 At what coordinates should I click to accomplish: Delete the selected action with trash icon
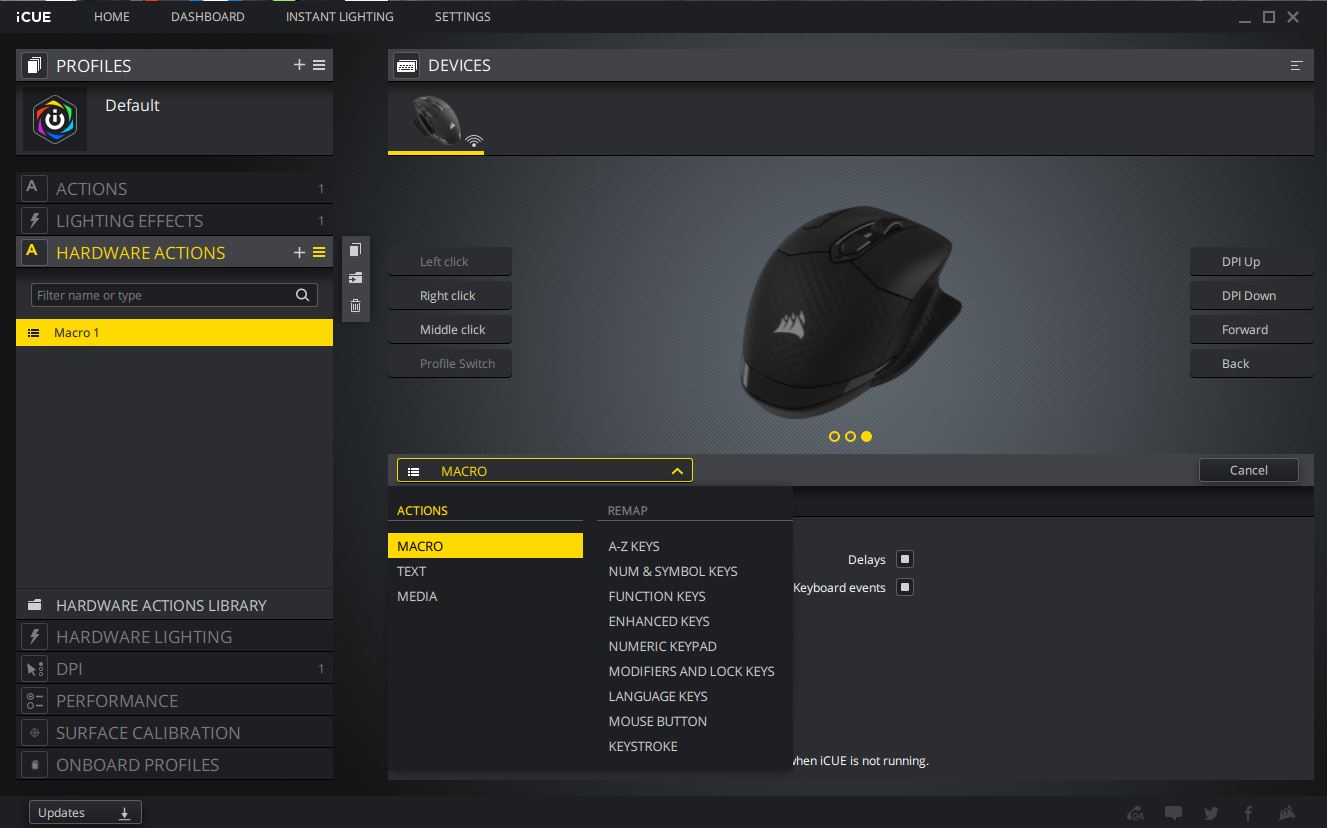coord(355,306)
